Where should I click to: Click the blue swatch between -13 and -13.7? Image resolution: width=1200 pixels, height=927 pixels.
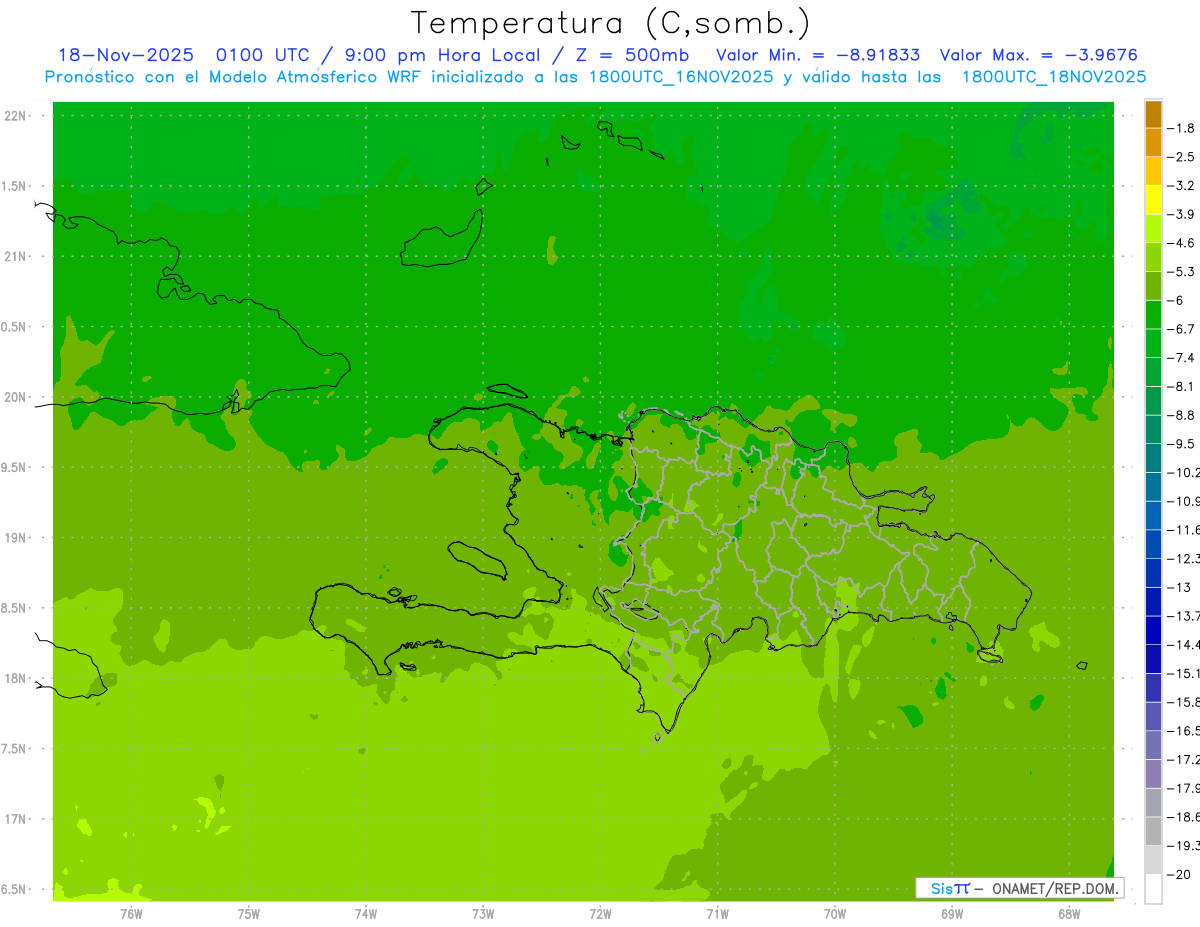(x=1153, y=601)
